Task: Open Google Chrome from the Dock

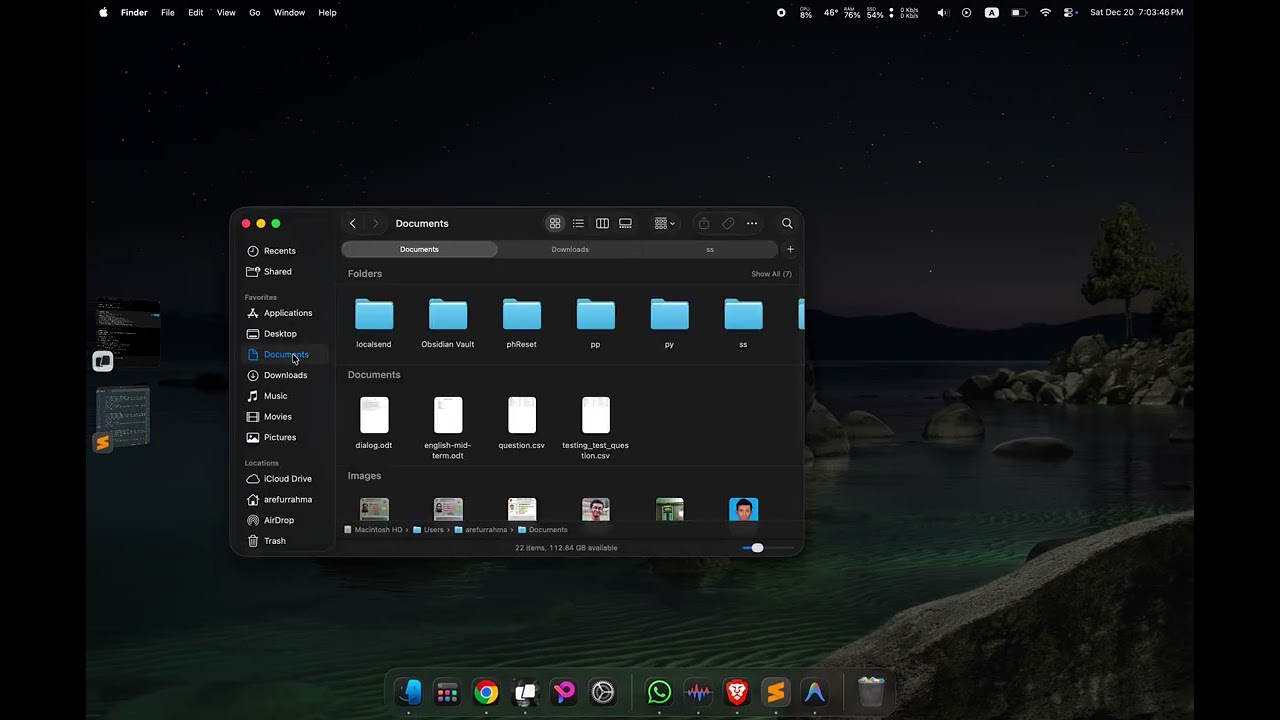Action: tap(486, 692)
